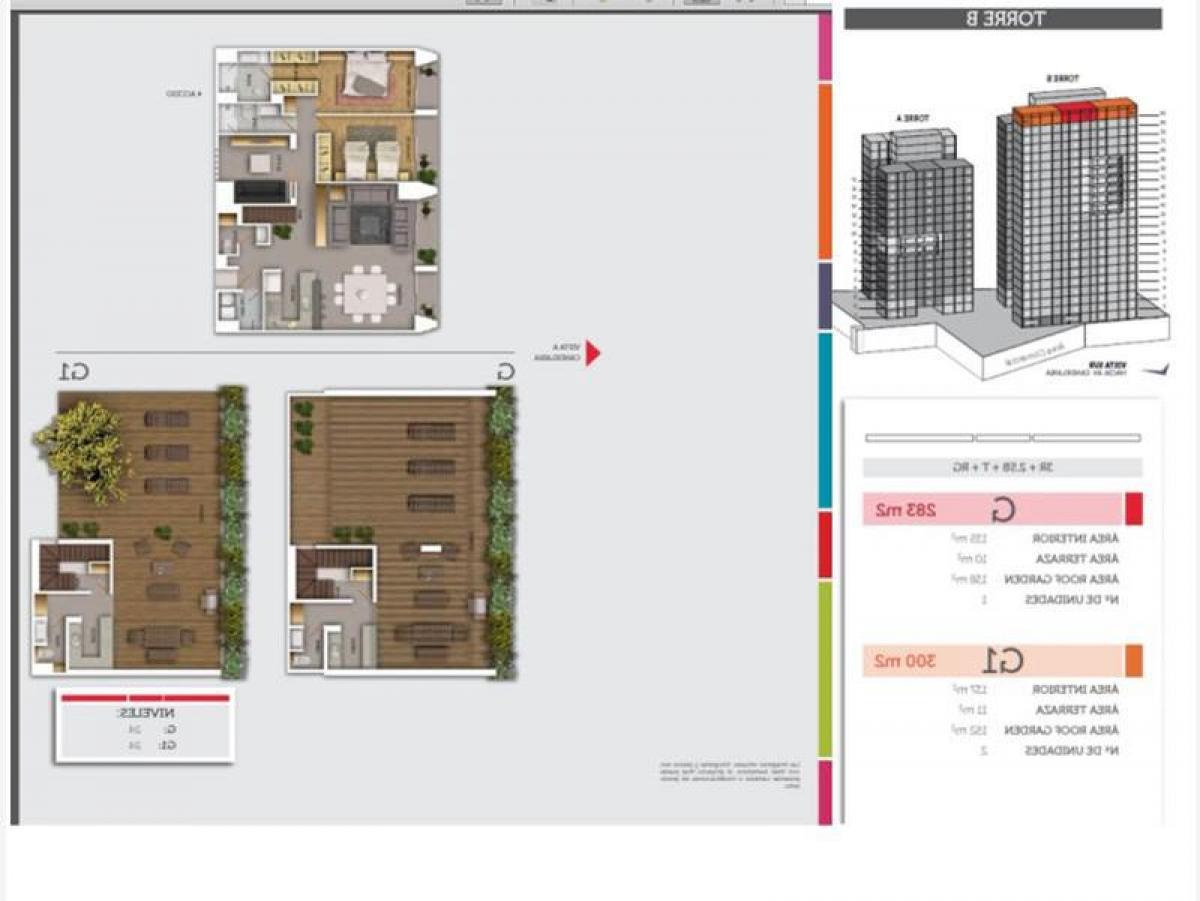Click the orange square beside the G1 header
This screenshot has height=901, width=1200.
point(1134,661)
